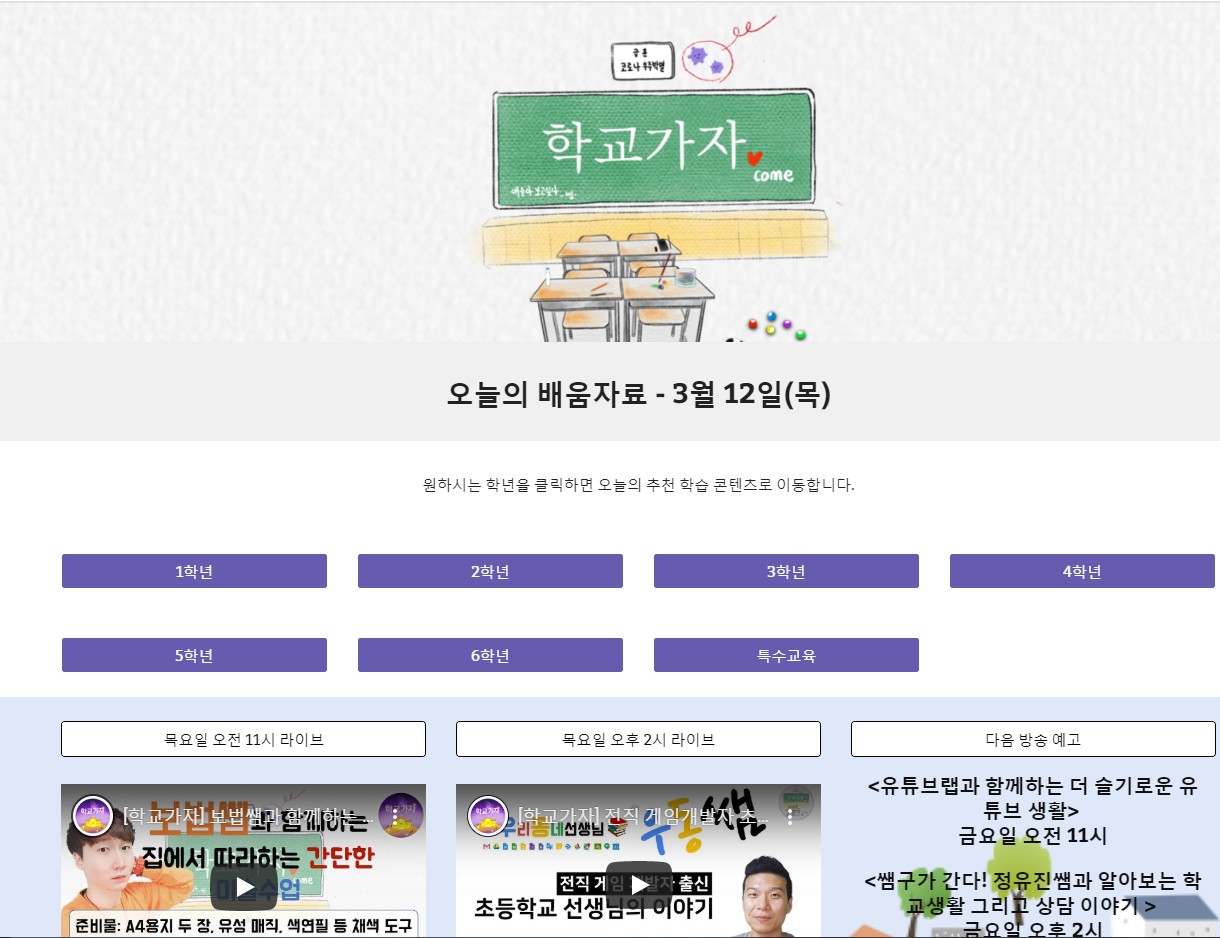
Task: Select the 4학년 grade button
Action: [1082, 571]
